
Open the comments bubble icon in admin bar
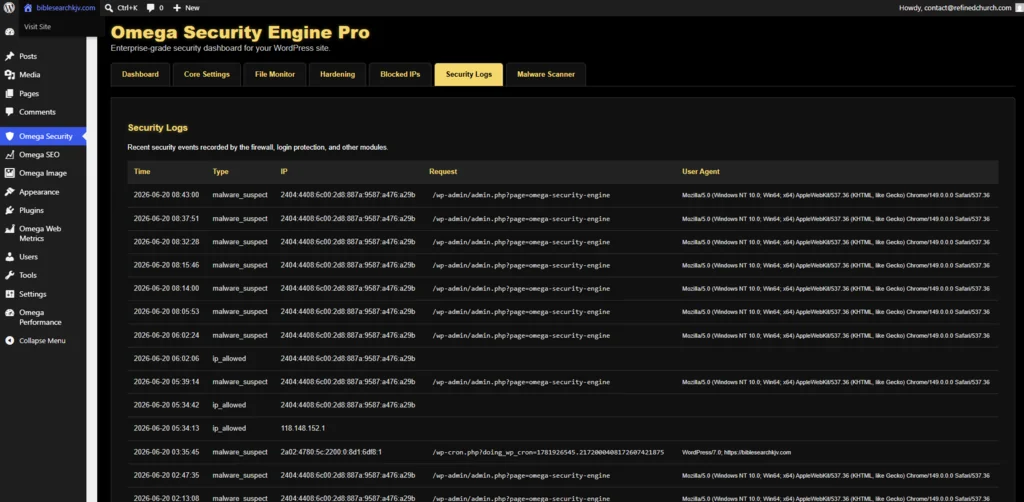[x=151, y=8]
